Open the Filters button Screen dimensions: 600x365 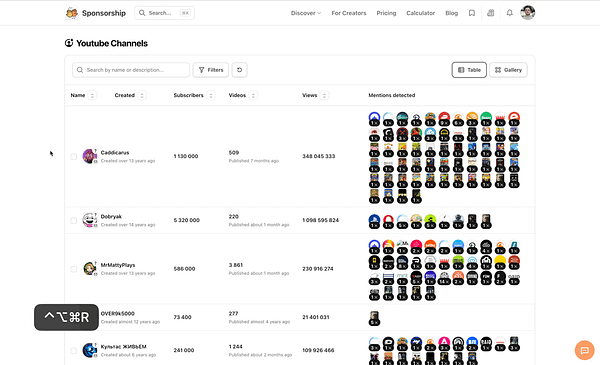click(211, 70)
